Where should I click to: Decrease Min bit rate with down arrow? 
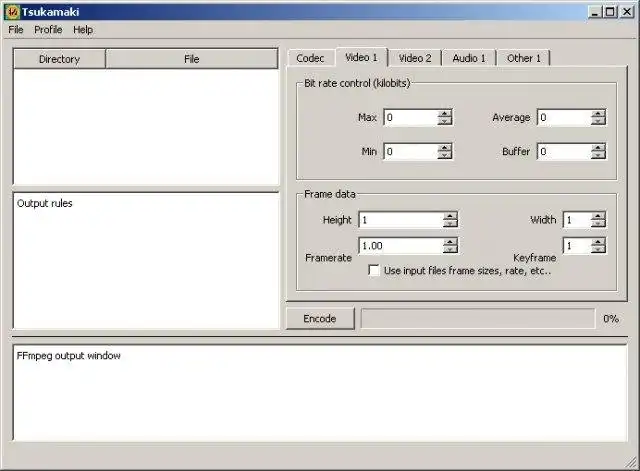tap(445, 155)
